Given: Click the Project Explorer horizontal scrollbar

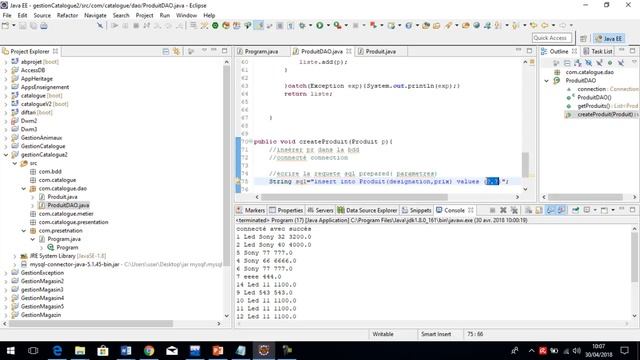Looking at the screenshot, I should coord(91,324).
